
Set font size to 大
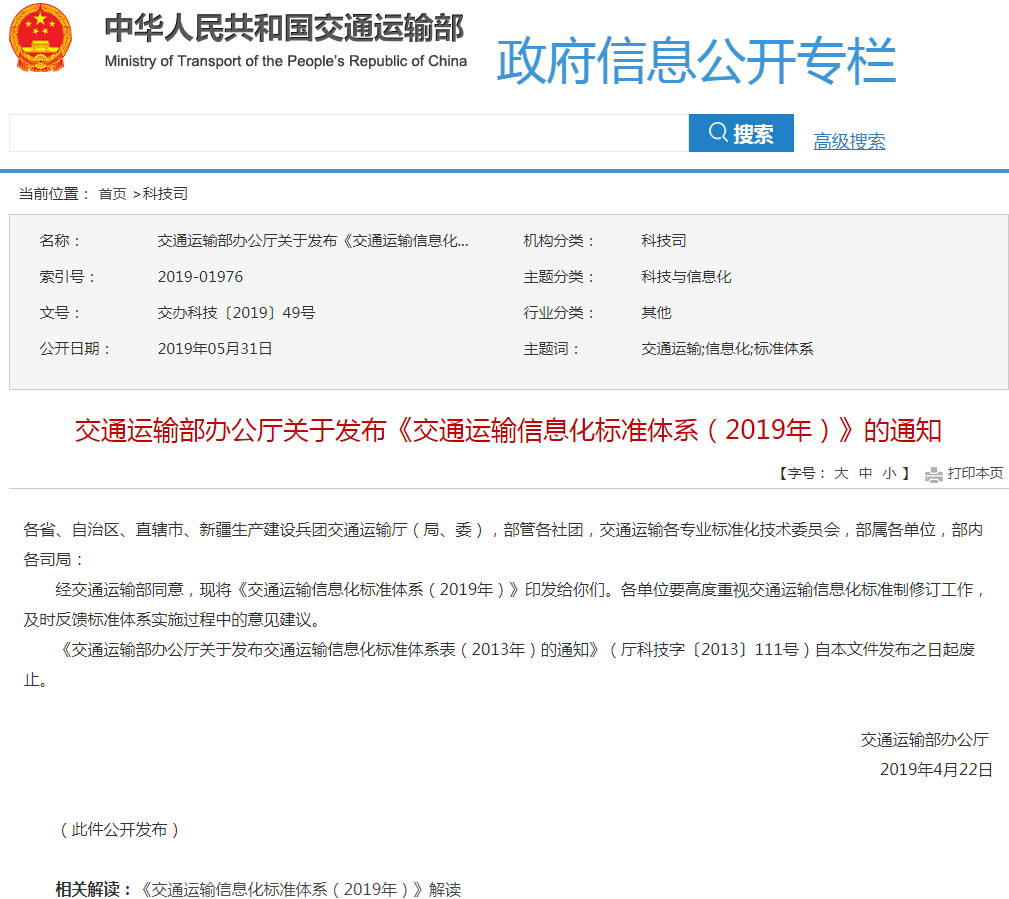(x=841, y=474)
